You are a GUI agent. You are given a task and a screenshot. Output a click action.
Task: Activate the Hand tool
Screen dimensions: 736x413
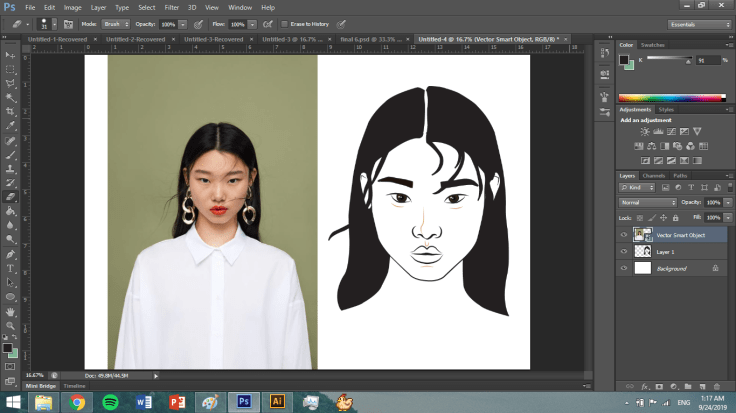coord(11,311)
